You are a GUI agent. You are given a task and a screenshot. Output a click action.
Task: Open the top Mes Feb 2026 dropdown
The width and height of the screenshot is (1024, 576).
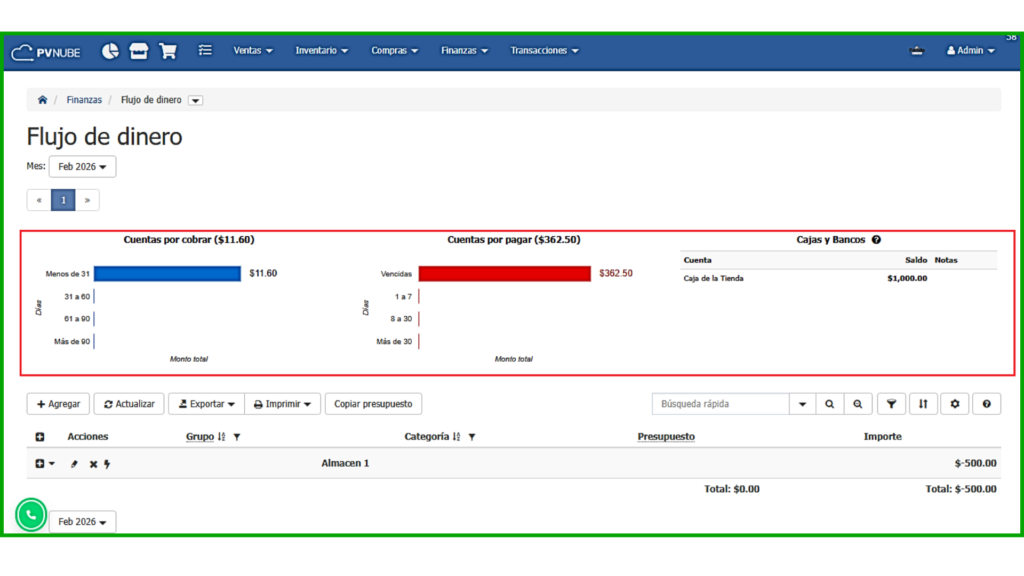(x=82, y=167)
